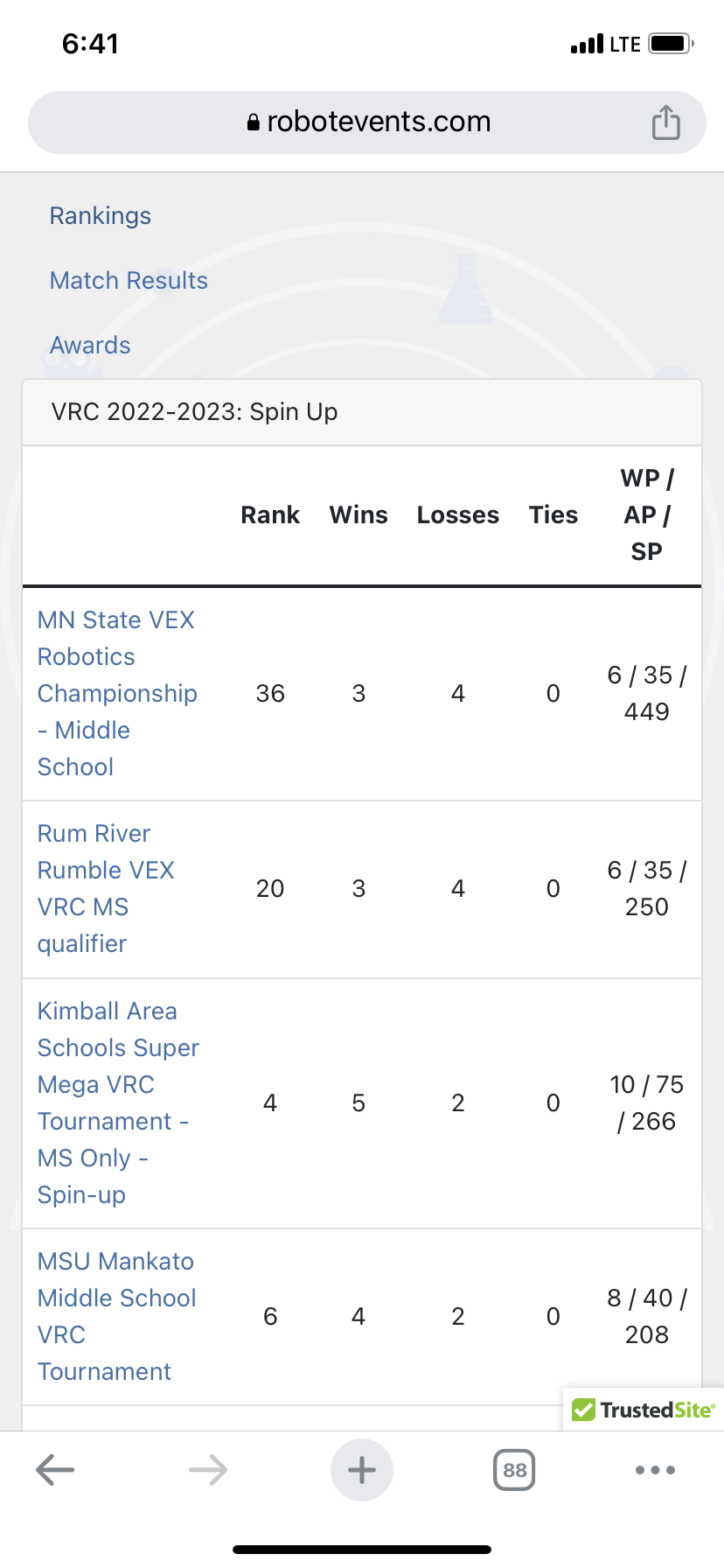This screenshot has height=1568, width=724.
Task: Tap the Wins column header
Action: pos(359,515)
